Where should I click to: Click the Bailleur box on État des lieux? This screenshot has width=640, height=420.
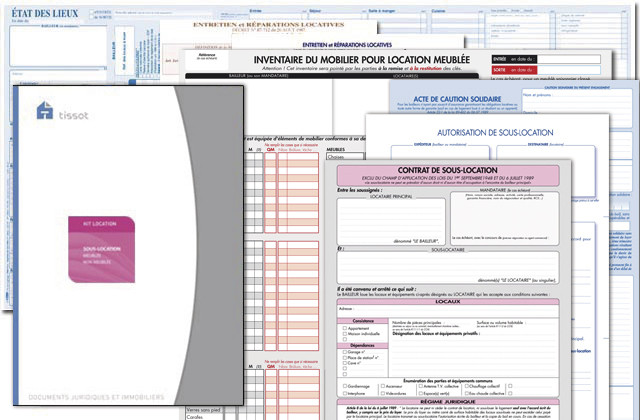58,46
